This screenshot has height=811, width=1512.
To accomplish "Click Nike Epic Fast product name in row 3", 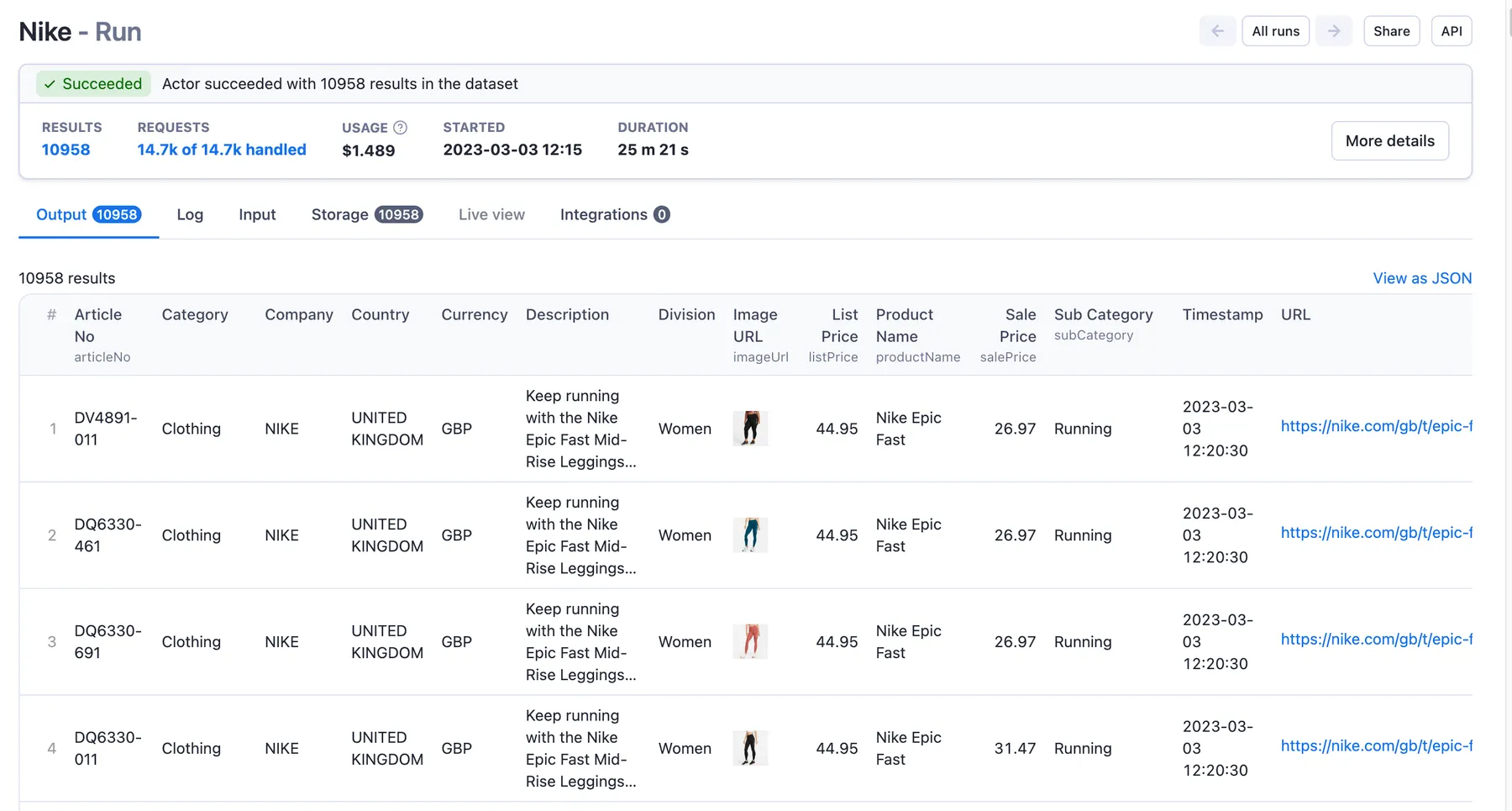I will (x=909, y=642).
